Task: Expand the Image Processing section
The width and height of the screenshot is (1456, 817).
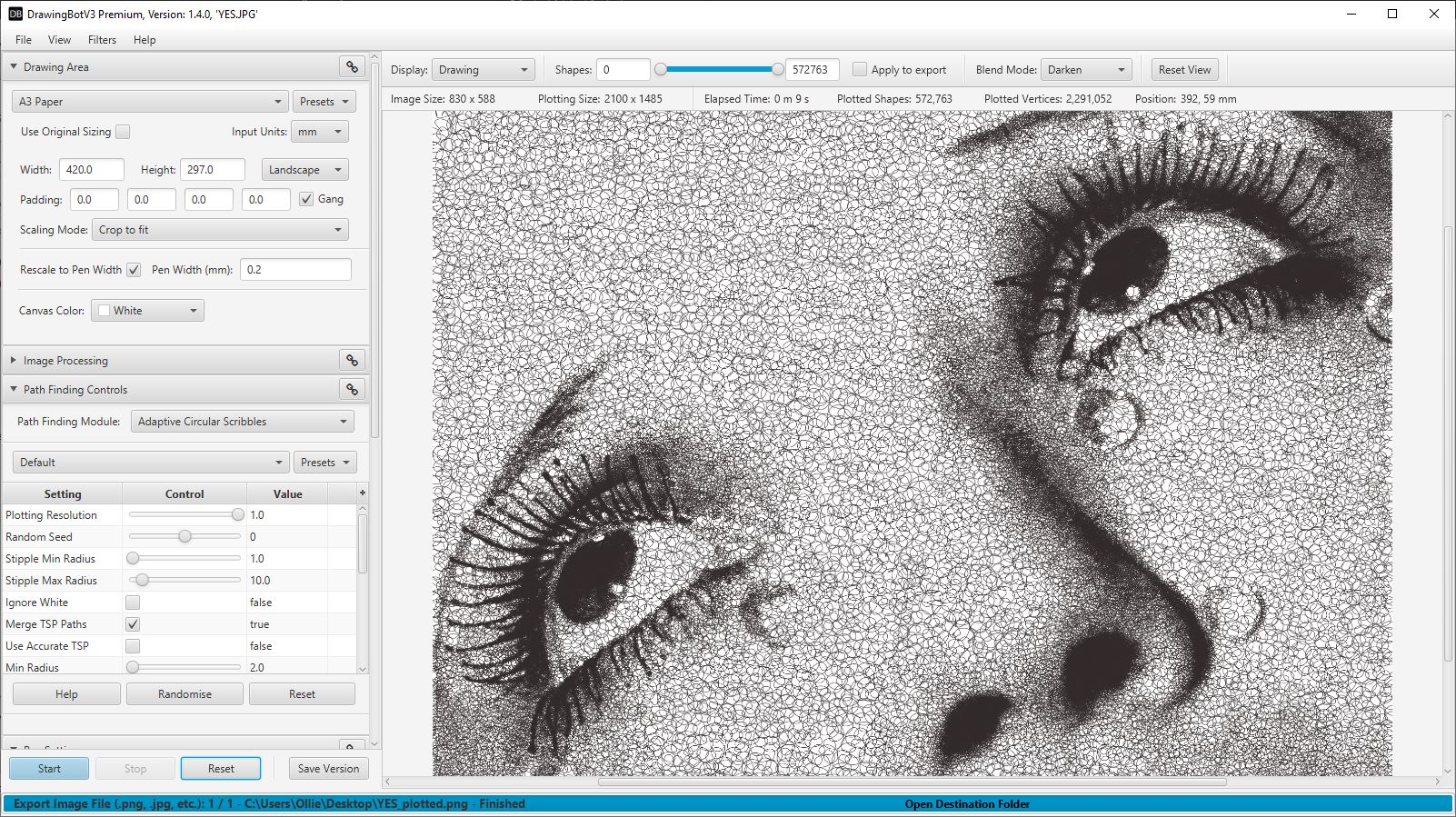Action: [14, 360]
